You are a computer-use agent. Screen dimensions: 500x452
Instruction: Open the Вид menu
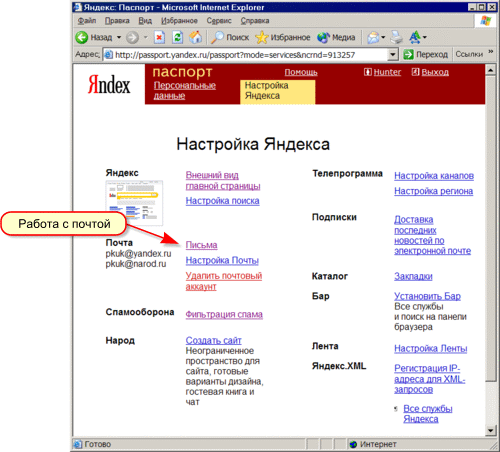pos(145,21)
